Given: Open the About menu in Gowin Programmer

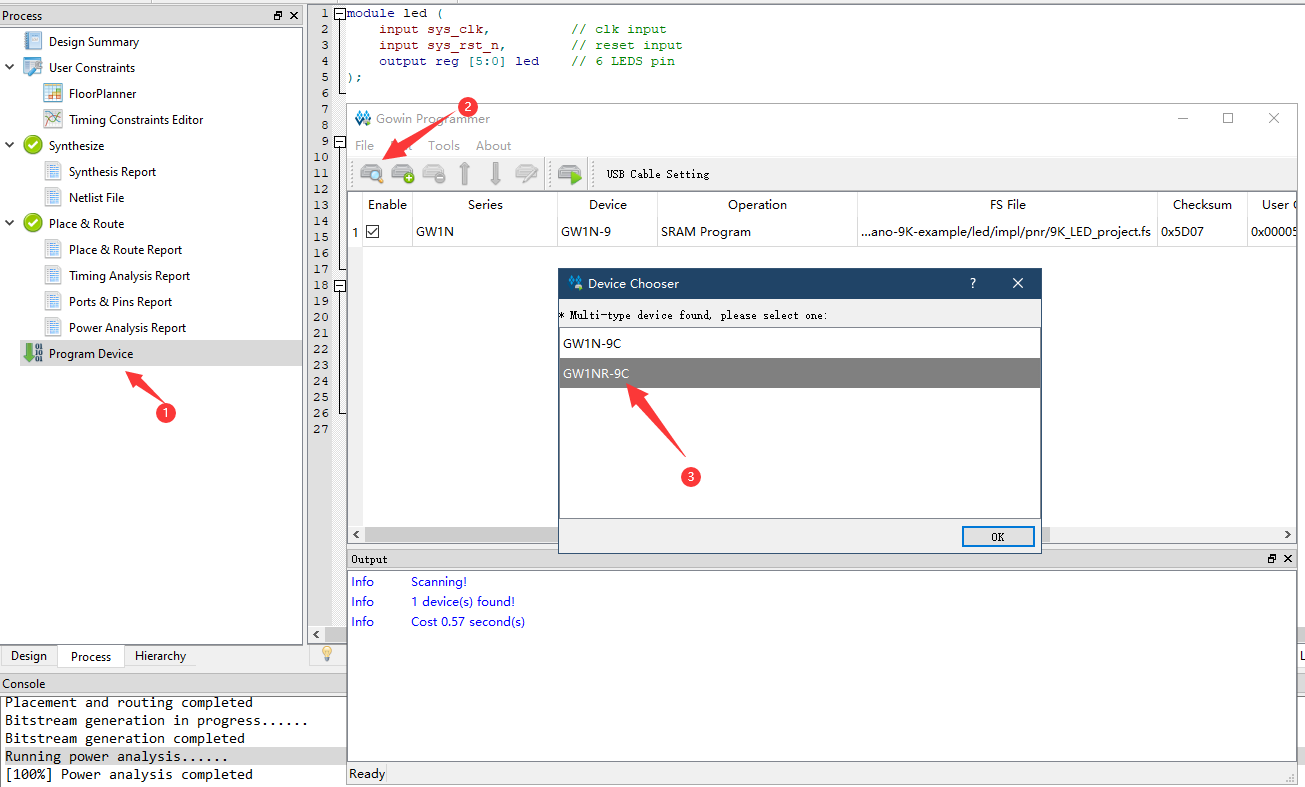Looking at the screenshot, I should (x=493, y=146).
